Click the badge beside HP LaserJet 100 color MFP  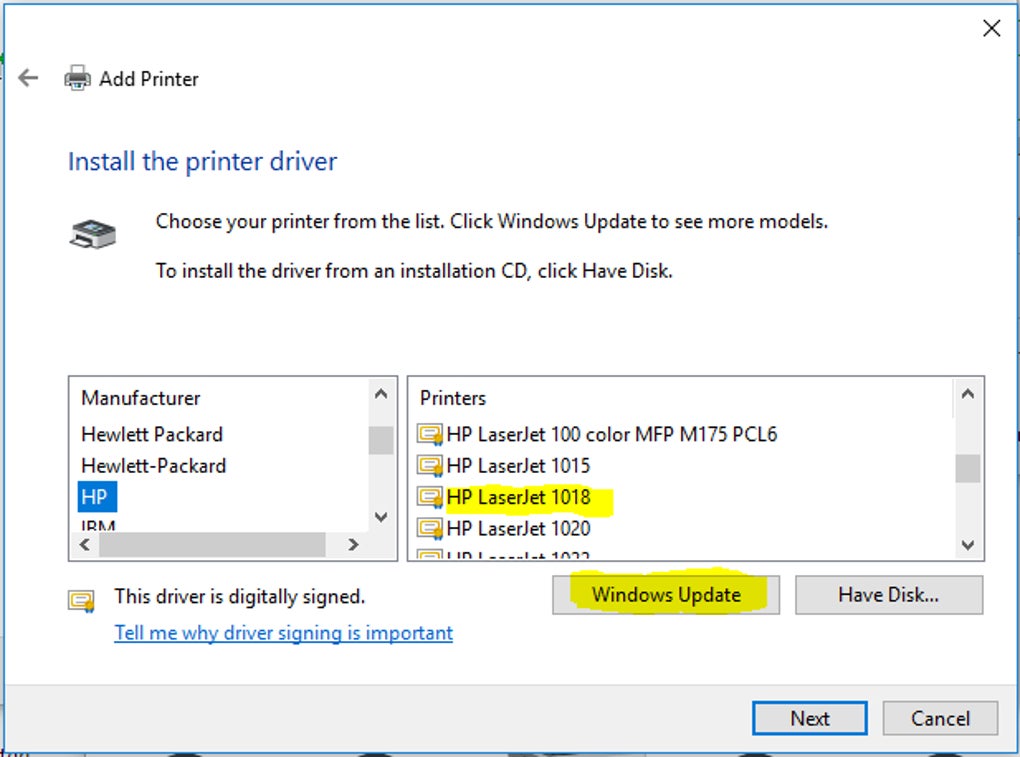[x=430, y=433]
